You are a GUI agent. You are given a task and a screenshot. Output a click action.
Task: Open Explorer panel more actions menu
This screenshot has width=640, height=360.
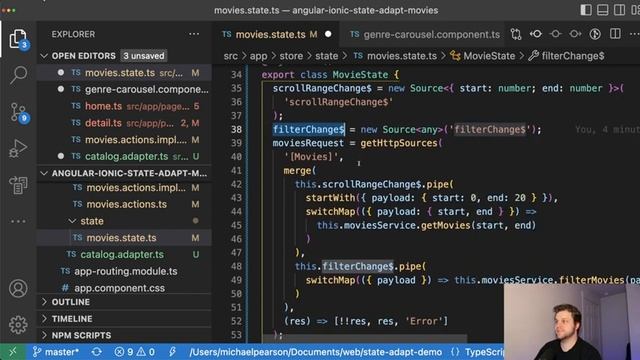194,34
